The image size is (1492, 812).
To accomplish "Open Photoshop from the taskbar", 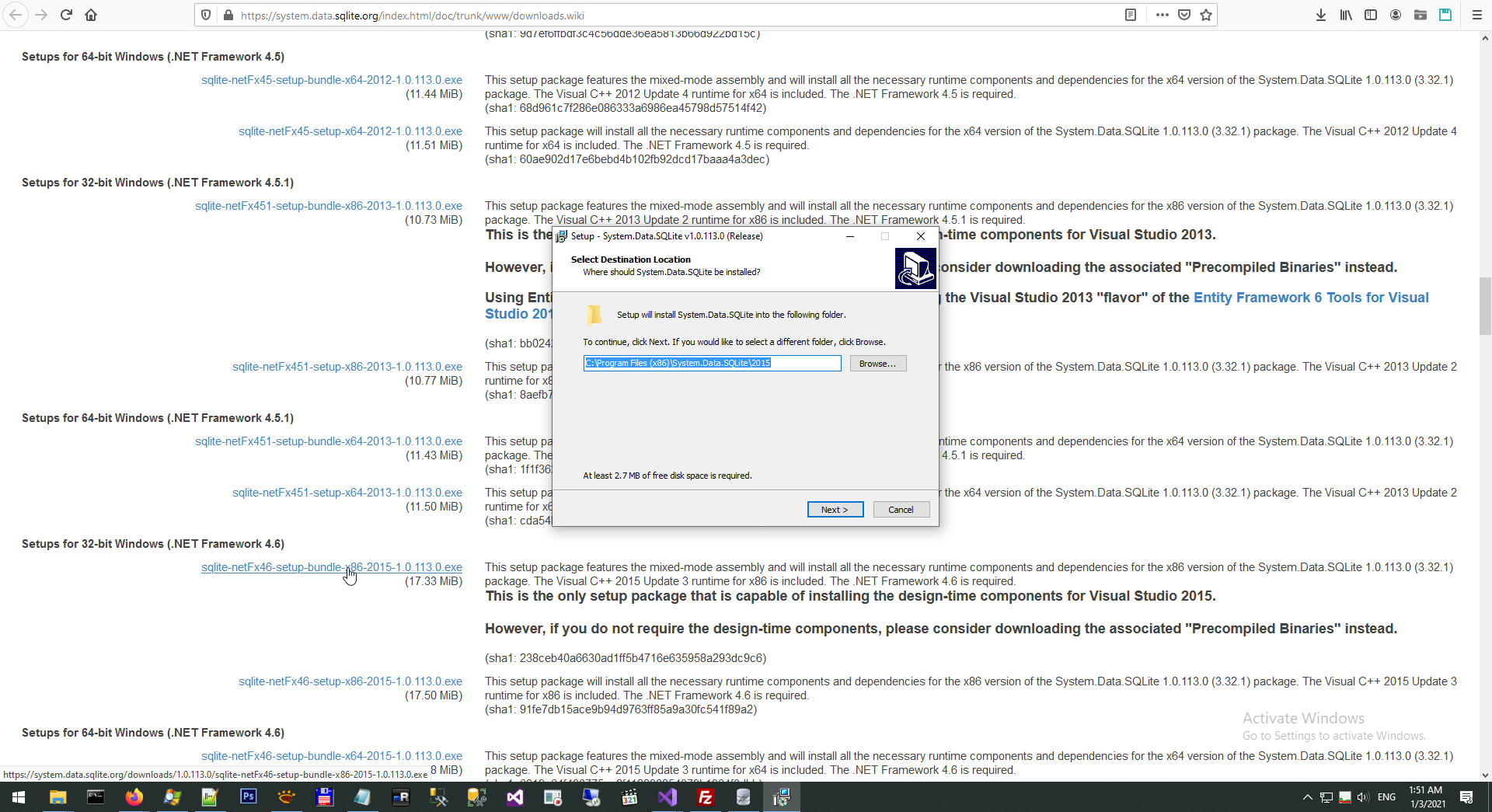I will pos(249,796).
